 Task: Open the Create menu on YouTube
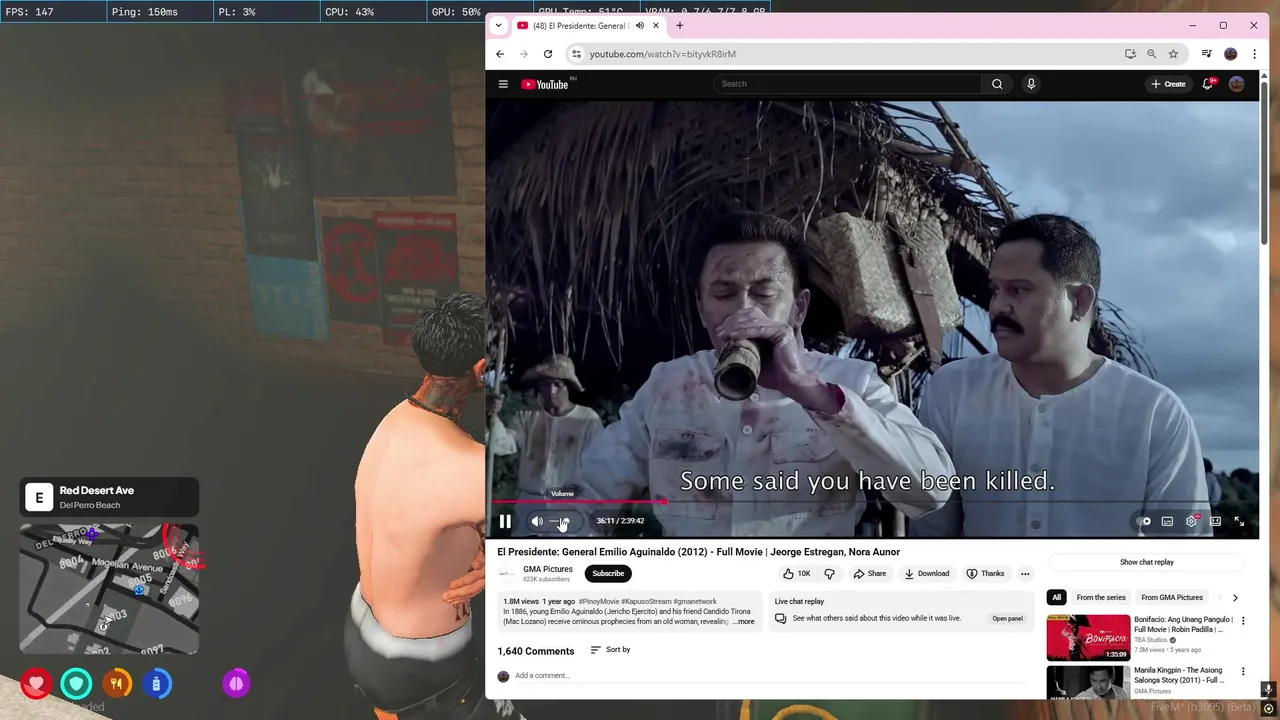(1168, 84)
